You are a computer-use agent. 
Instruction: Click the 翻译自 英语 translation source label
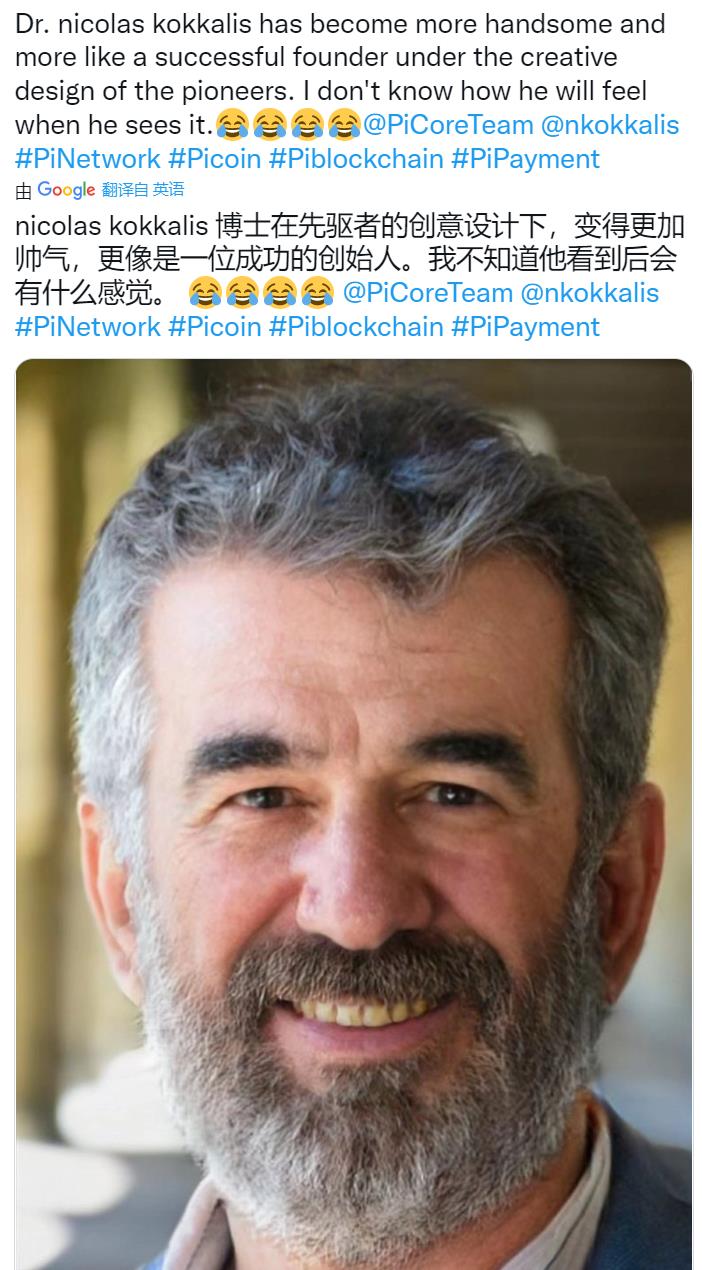coord(143,190)
